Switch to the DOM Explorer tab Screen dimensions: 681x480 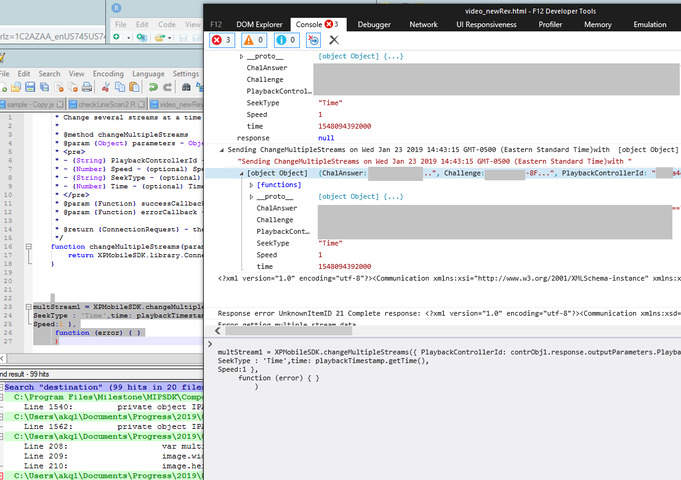[x=258, y=23]
